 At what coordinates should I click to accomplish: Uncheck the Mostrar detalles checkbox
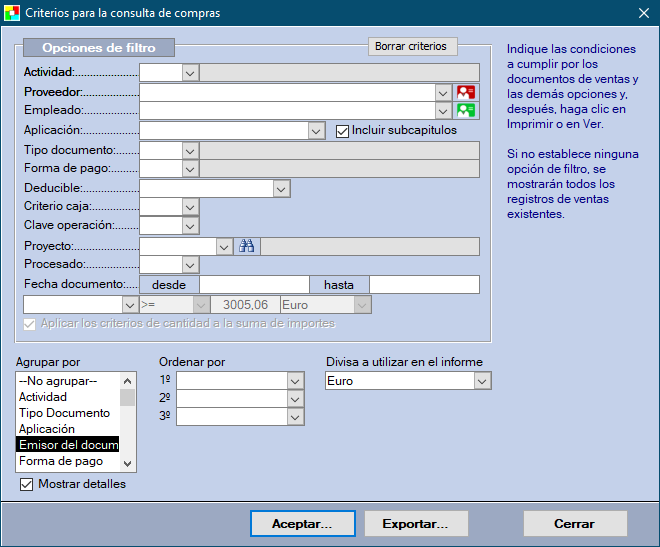click(x=27, y=484)
